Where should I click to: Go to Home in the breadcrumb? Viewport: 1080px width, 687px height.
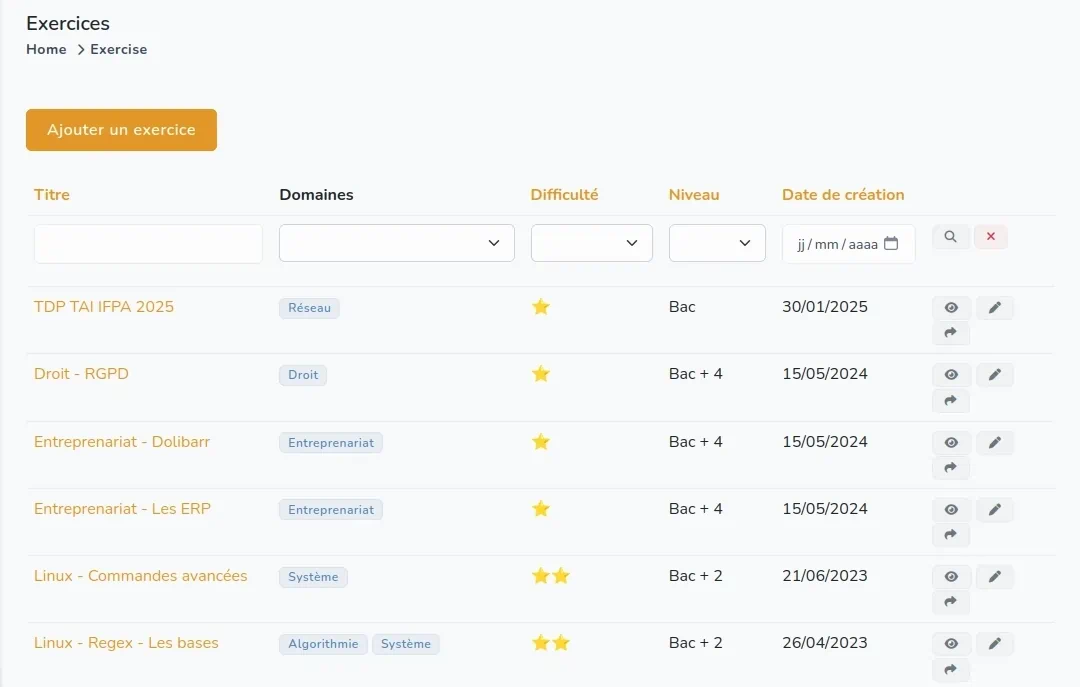[46, 49]
